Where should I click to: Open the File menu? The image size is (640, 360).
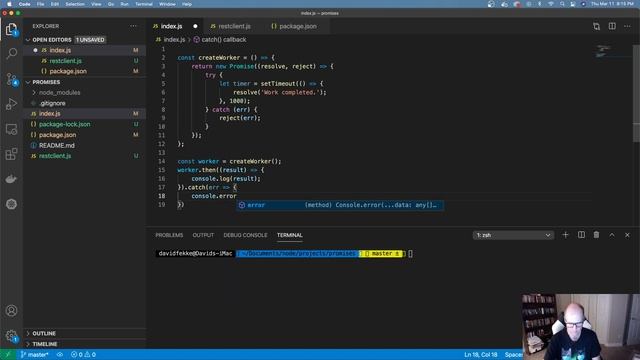tap(40, 4)
